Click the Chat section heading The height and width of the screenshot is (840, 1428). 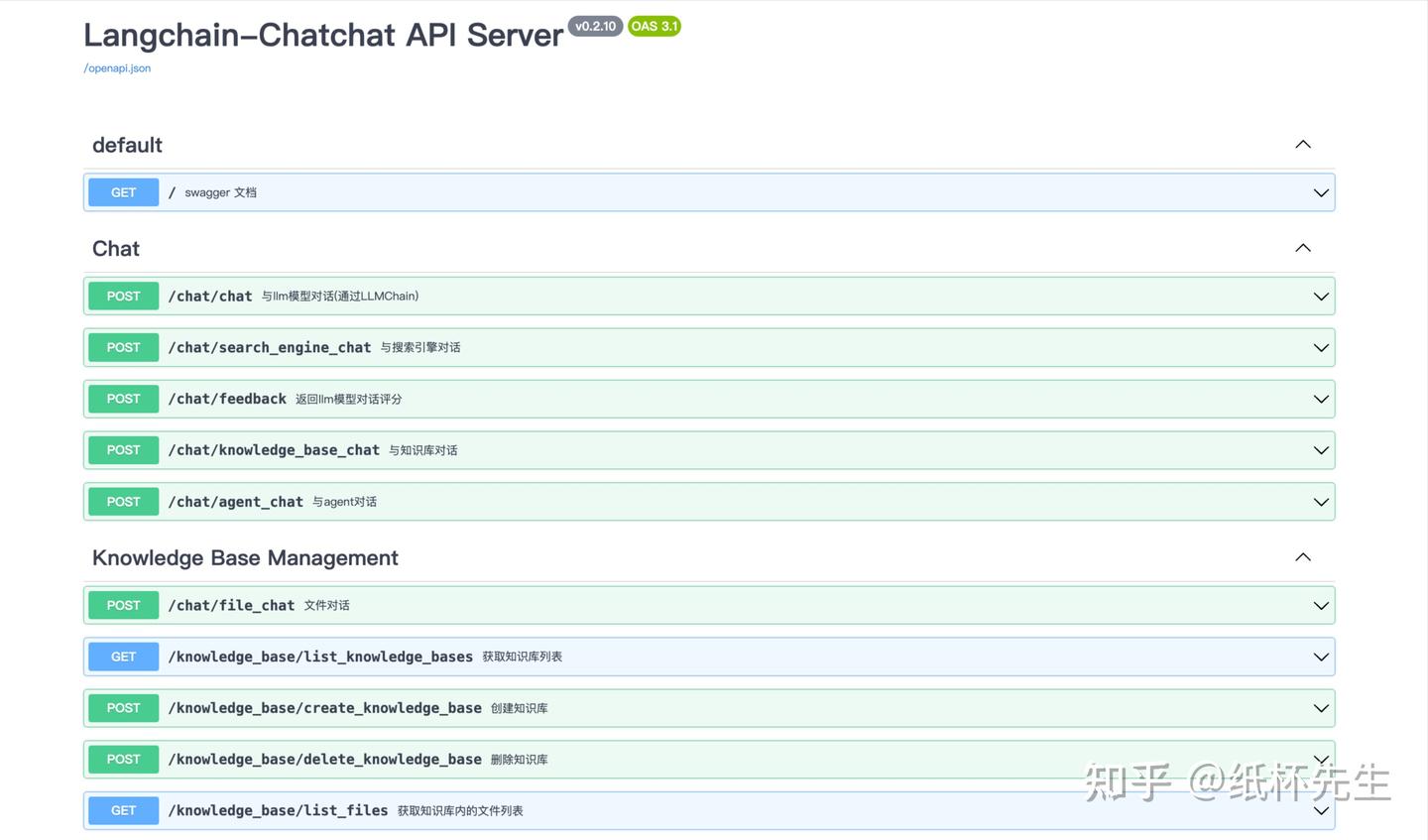click(116, 249)
